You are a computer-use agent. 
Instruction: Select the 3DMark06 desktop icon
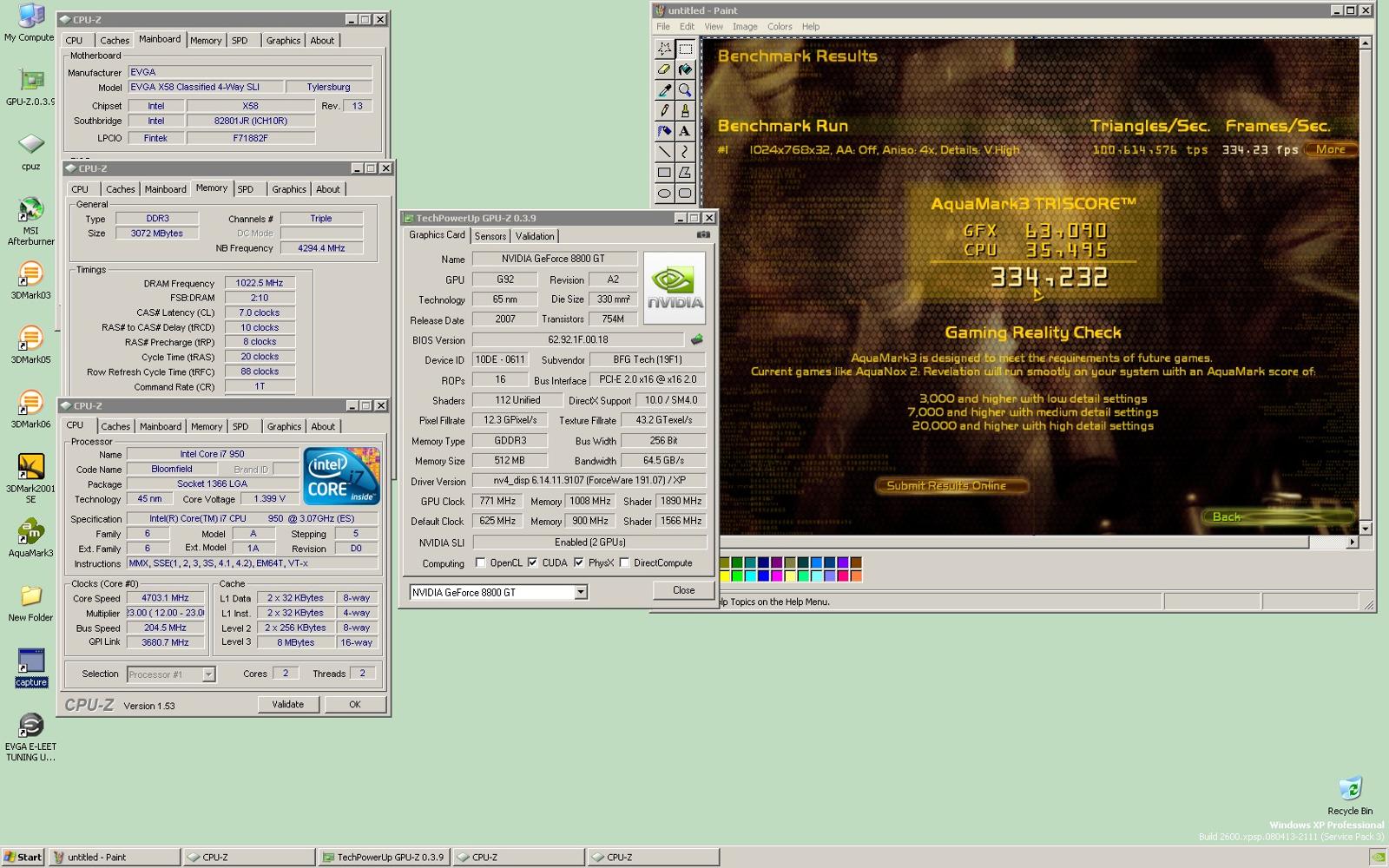30,409
